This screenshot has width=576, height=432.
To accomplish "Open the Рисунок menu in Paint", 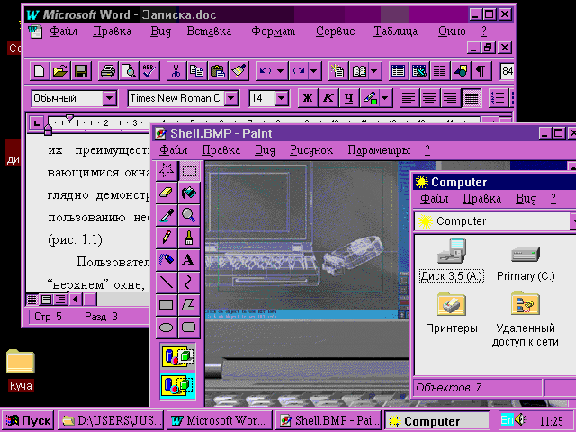I will (x=311, y=150).
